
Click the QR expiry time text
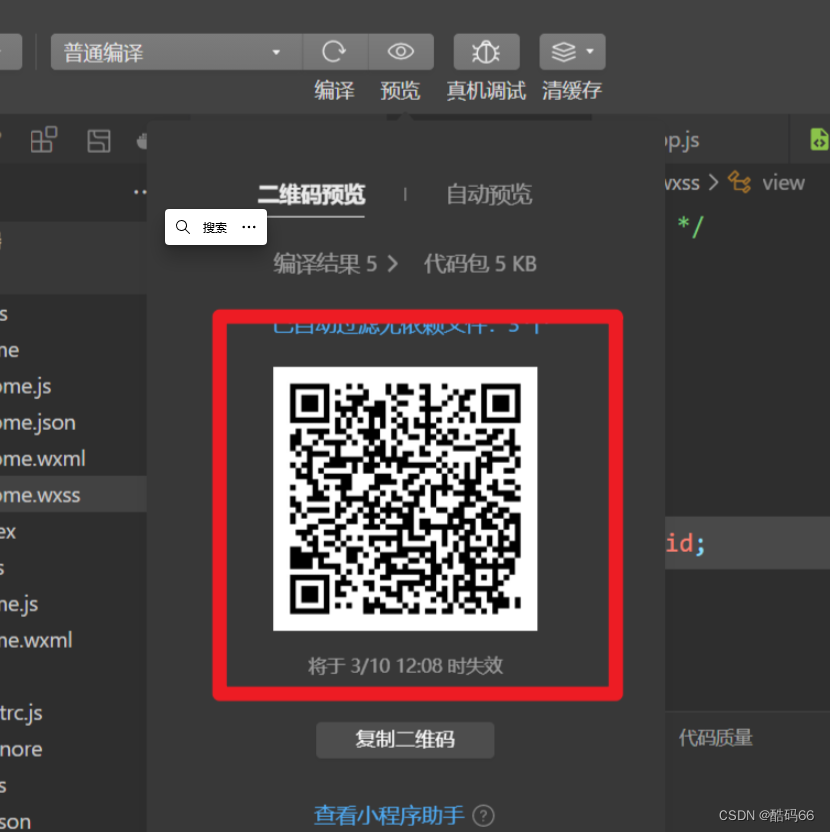click(x=405, y=665)
